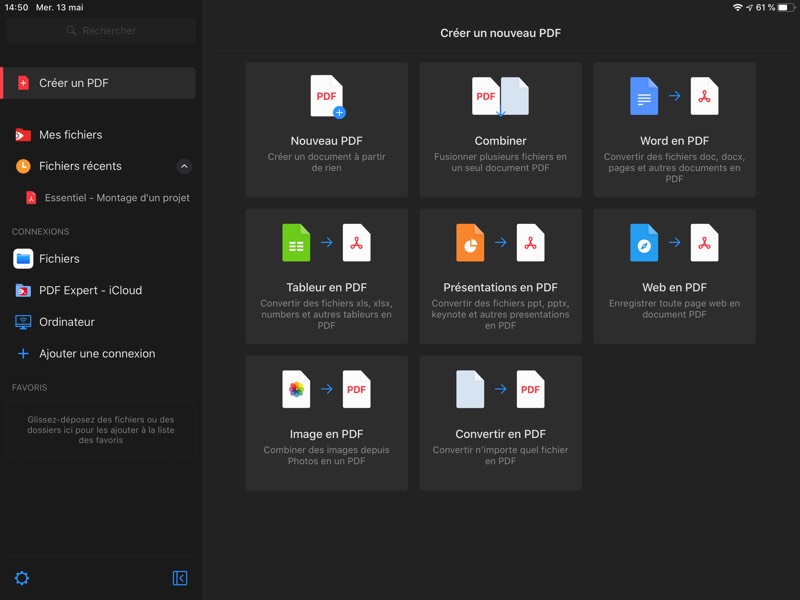Choose the Word en PDF tile
This screenshot has width=800, height=600.
tap(674, 129)
